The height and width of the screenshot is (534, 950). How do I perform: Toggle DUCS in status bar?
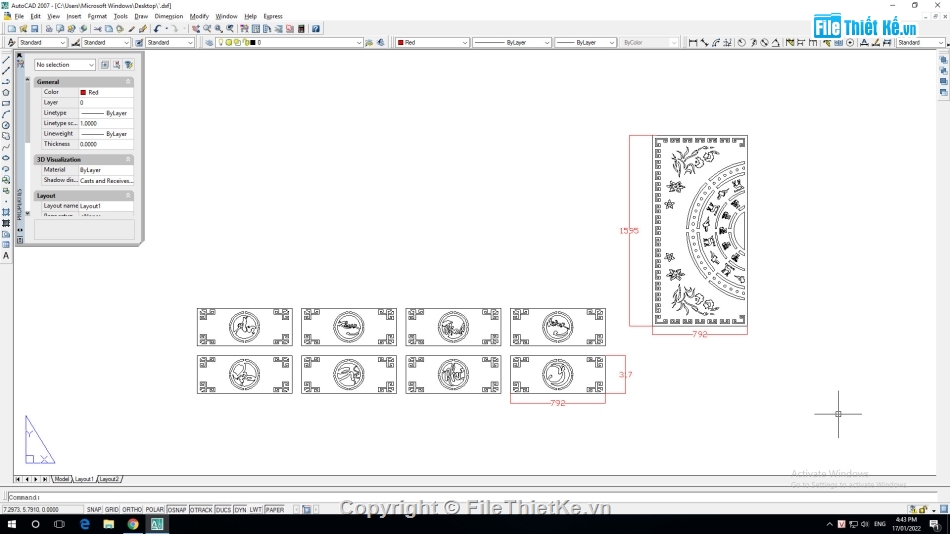(x=223, y=510)
